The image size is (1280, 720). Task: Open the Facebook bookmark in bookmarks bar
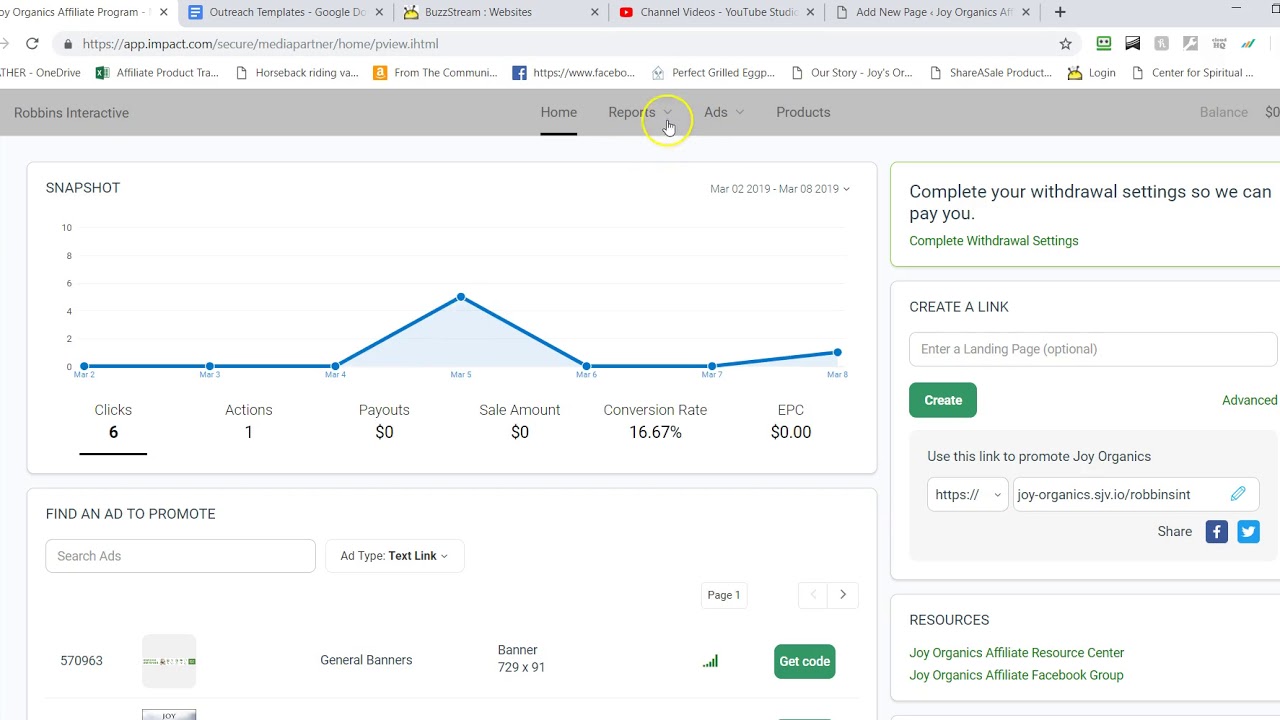click(x=573, y=72)
